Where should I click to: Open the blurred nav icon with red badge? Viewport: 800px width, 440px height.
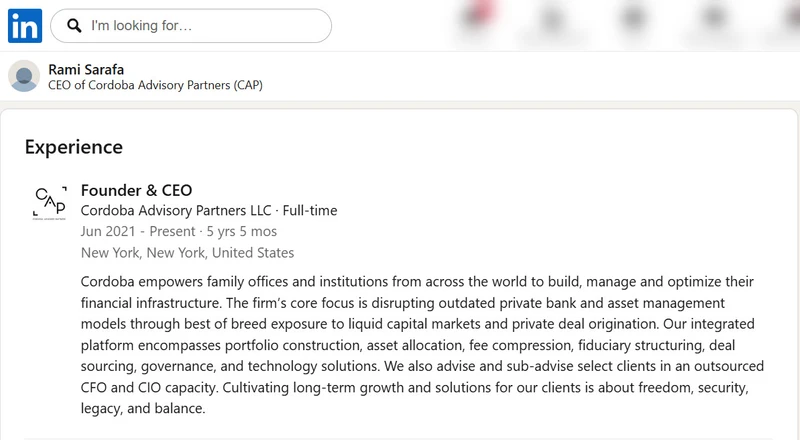click(x=479, y=17)
